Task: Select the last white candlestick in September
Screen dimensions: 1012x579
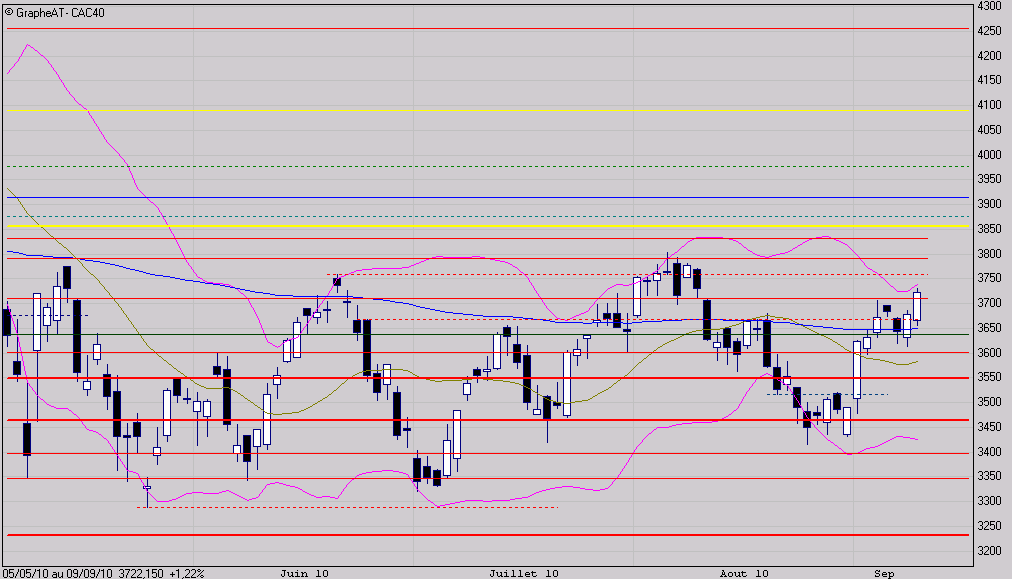Action: click(x=917, y=307)
